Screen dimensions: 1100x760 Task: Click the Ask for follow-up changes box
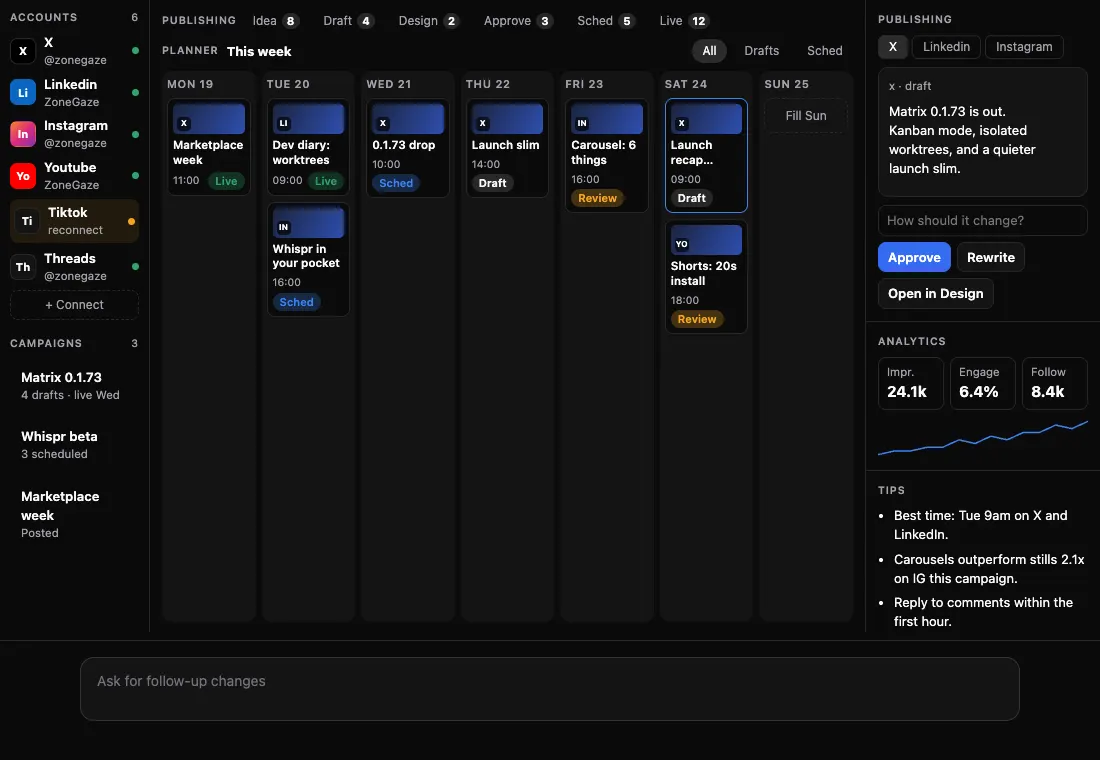click(549, 688)
